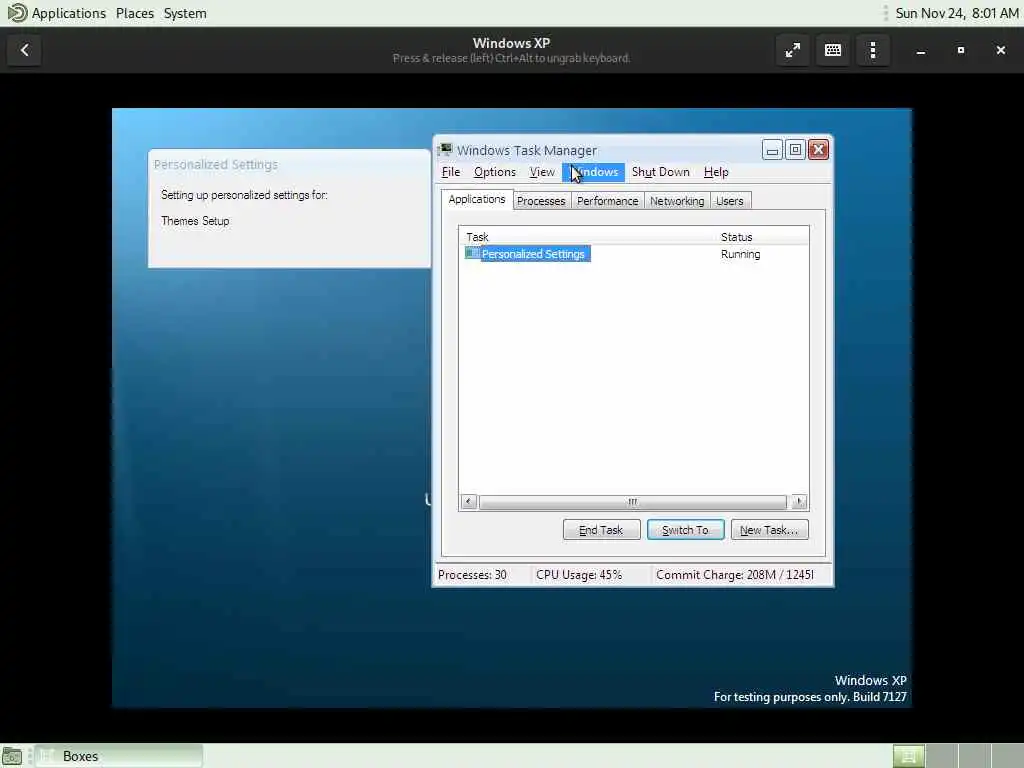The width and height of the screenshot is (1024, 768).
Task: Switch to the Users tab
Action: pyautogui.click(x=729, y=201)
